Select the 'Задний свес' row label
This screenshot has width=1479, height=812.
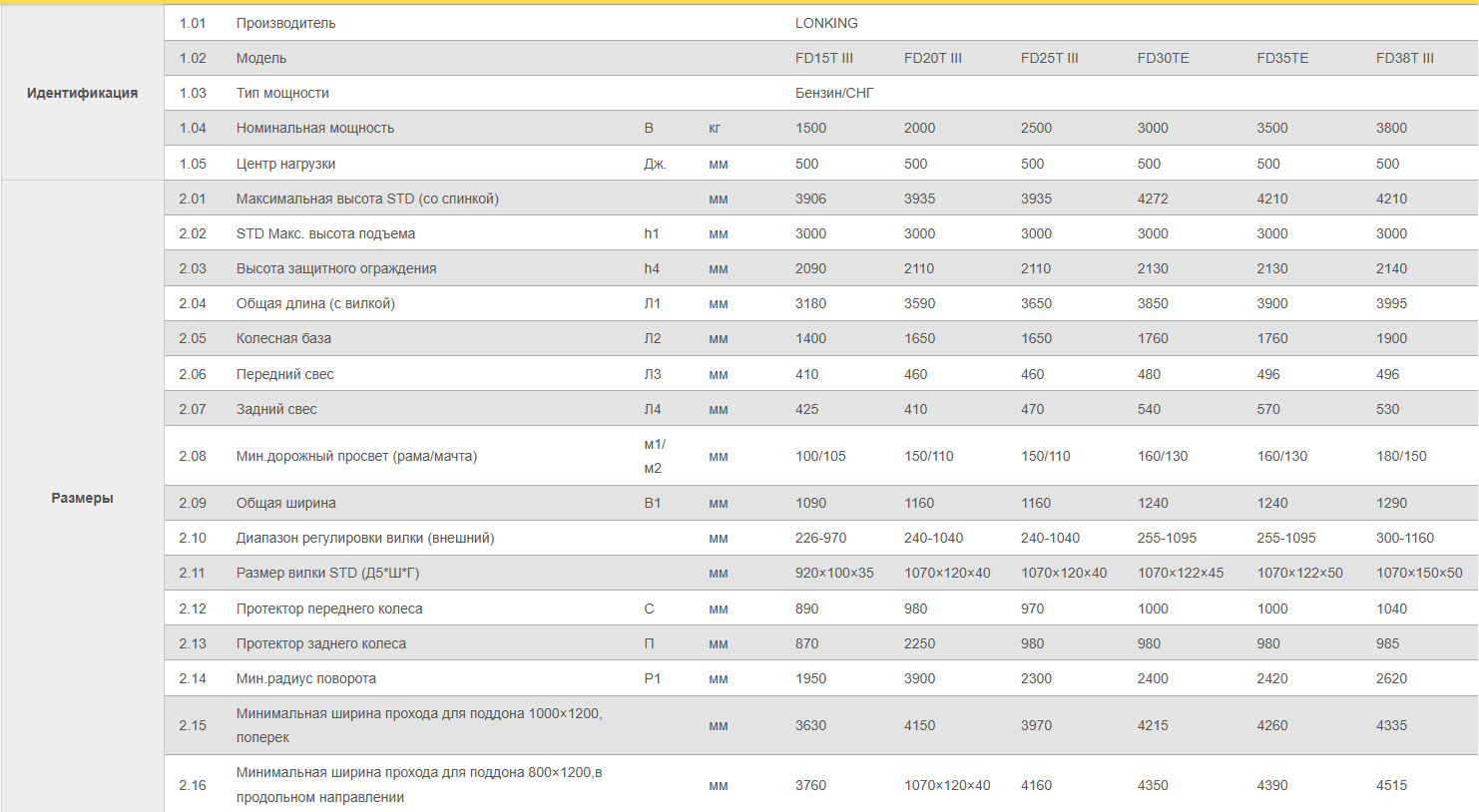tap(276, 409)
